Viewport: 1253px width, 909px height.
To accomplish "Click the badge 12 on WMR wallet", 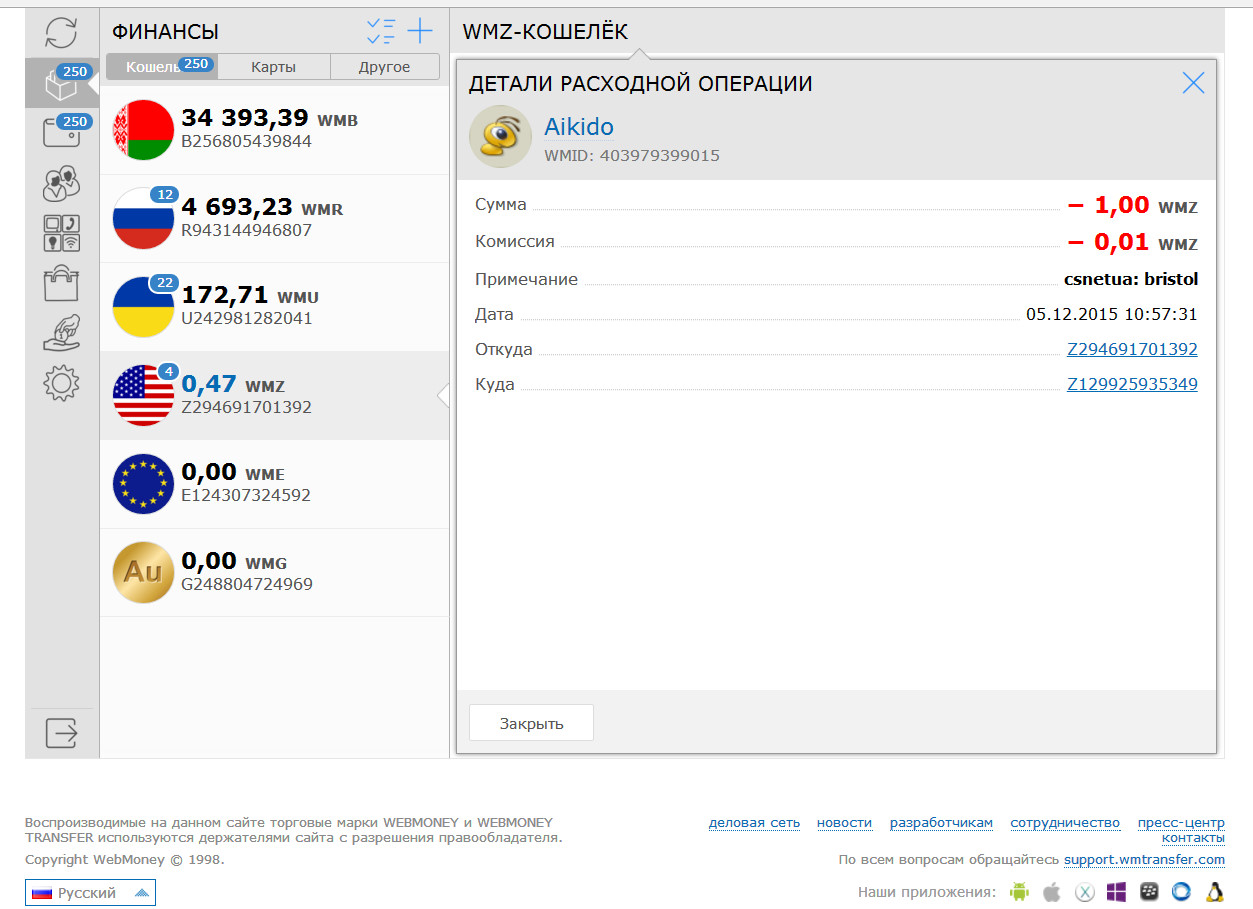I will (164, 195).
